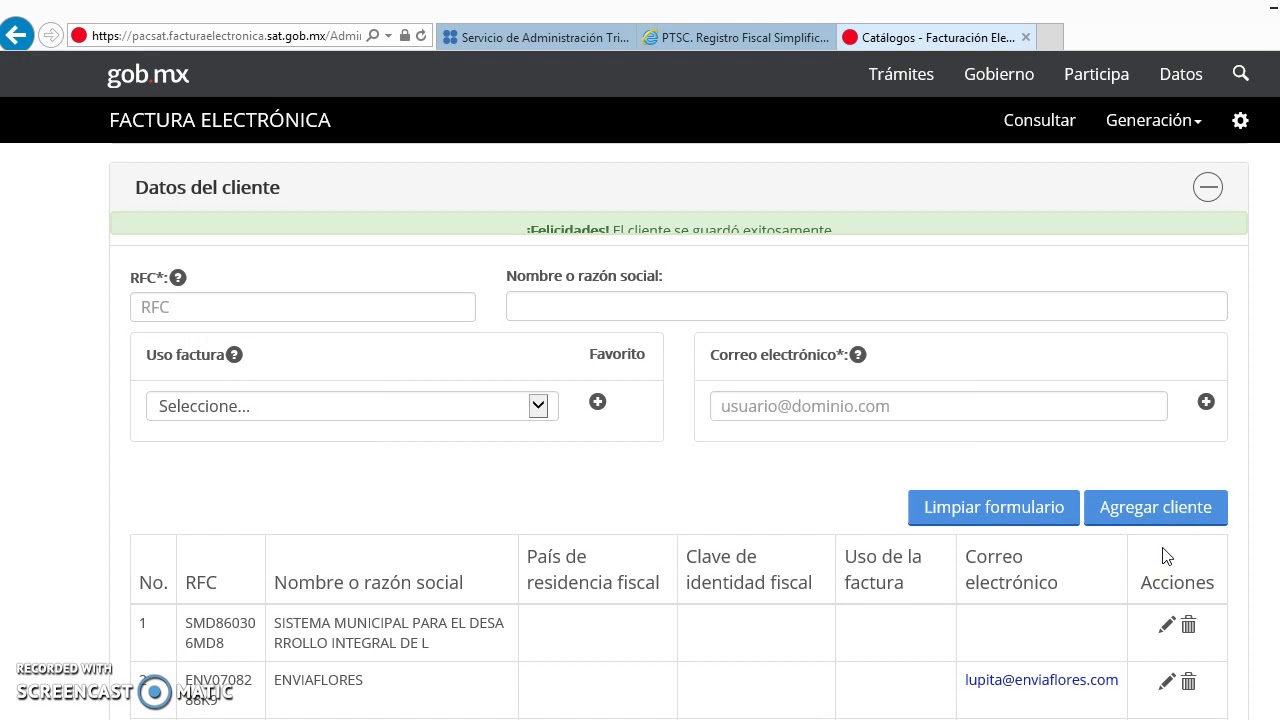The height and width of the screenshot is (720, 1280).
Task: Click the Correo electrónico help icon
Action: (x=858, y=355)
